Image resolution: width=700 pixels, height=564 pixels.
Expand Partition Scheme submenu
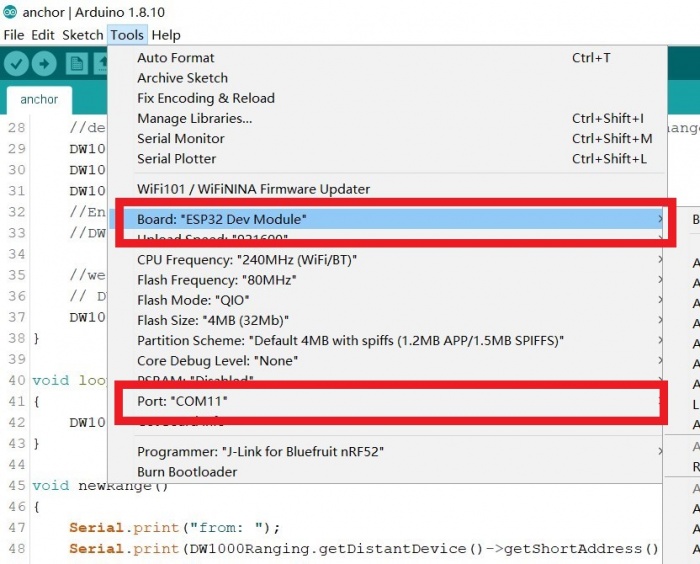pos(388,340)
